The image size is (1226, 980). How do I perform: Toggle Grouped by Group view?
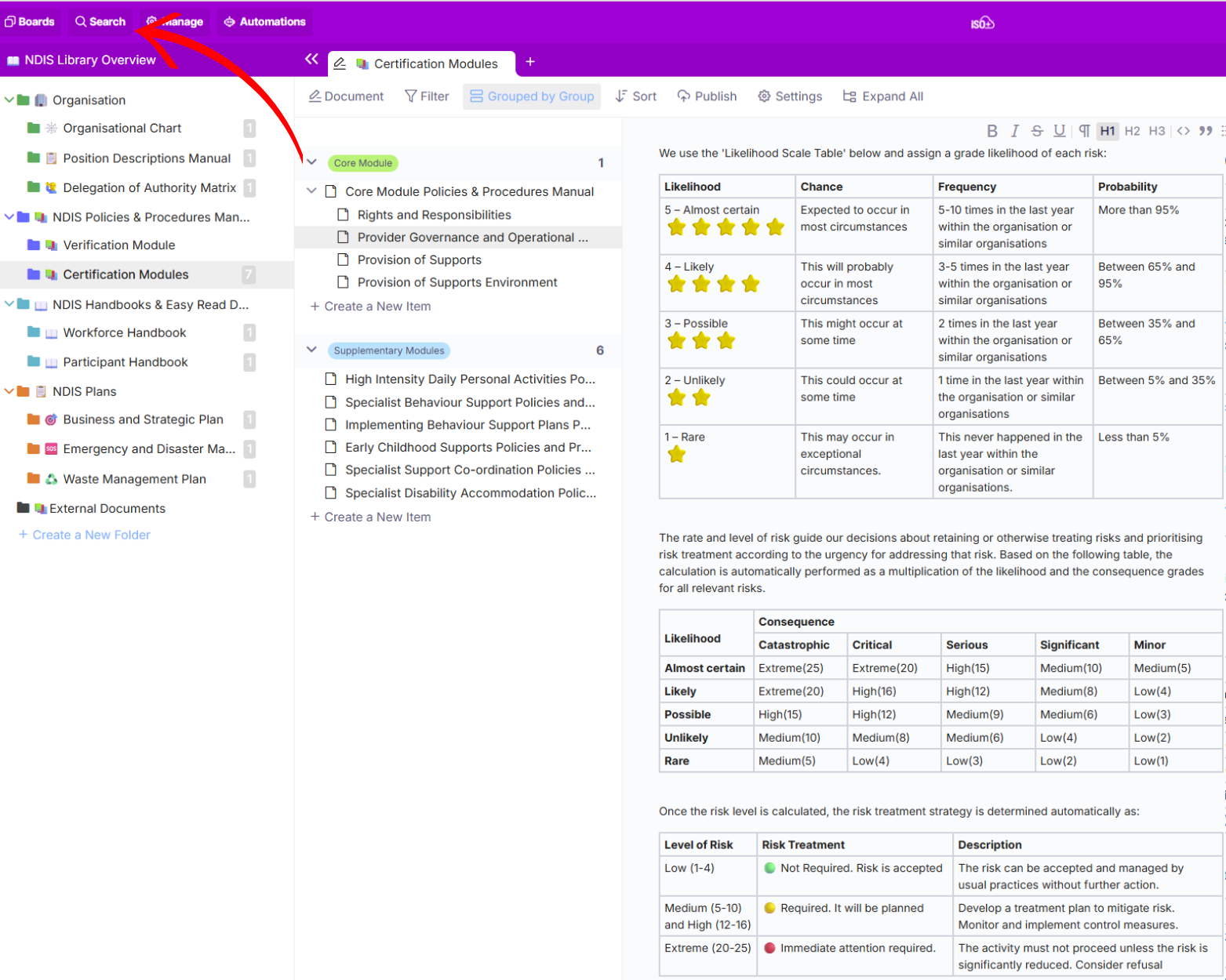(532, 96)
